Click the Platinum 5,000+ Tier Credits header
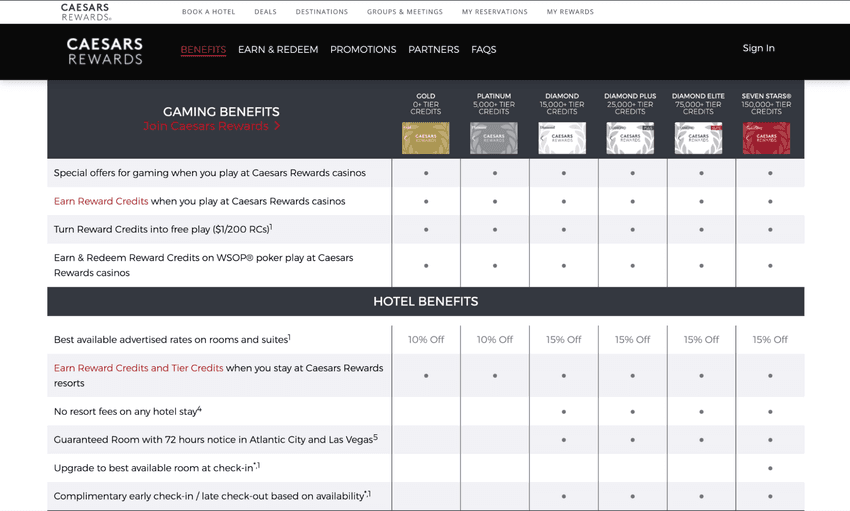The image size is (850, 511). 494,104
